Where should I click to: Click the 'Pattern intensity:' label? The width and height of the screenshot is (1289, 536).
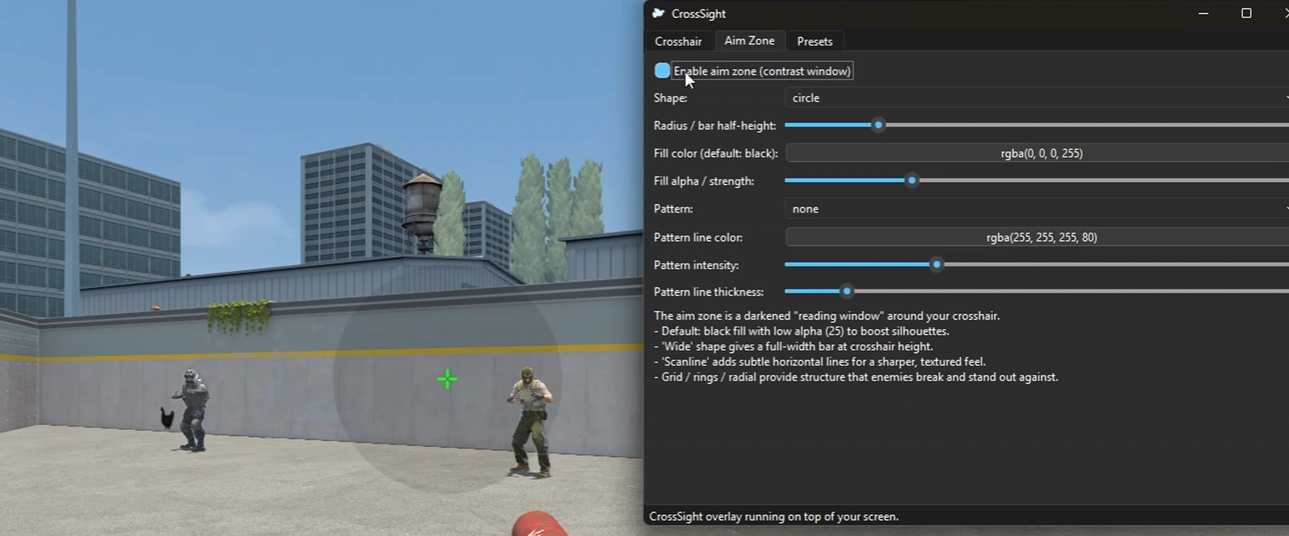[696, 265]
